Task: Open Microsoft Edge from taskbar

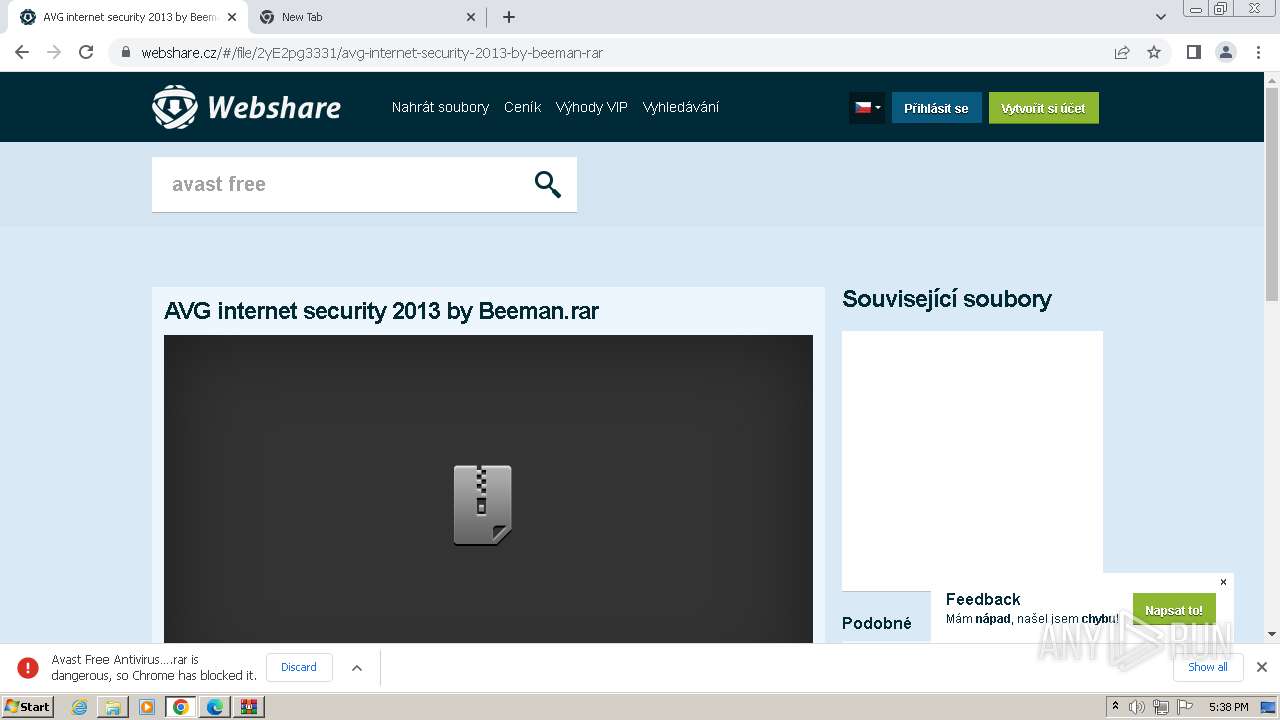Action: (215, 707)
